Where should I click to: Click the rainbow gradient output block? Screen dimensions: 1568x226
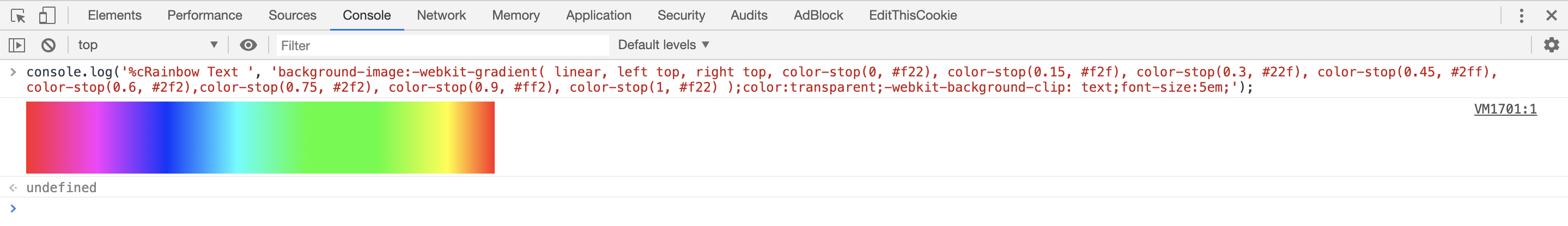pos(260,138)
